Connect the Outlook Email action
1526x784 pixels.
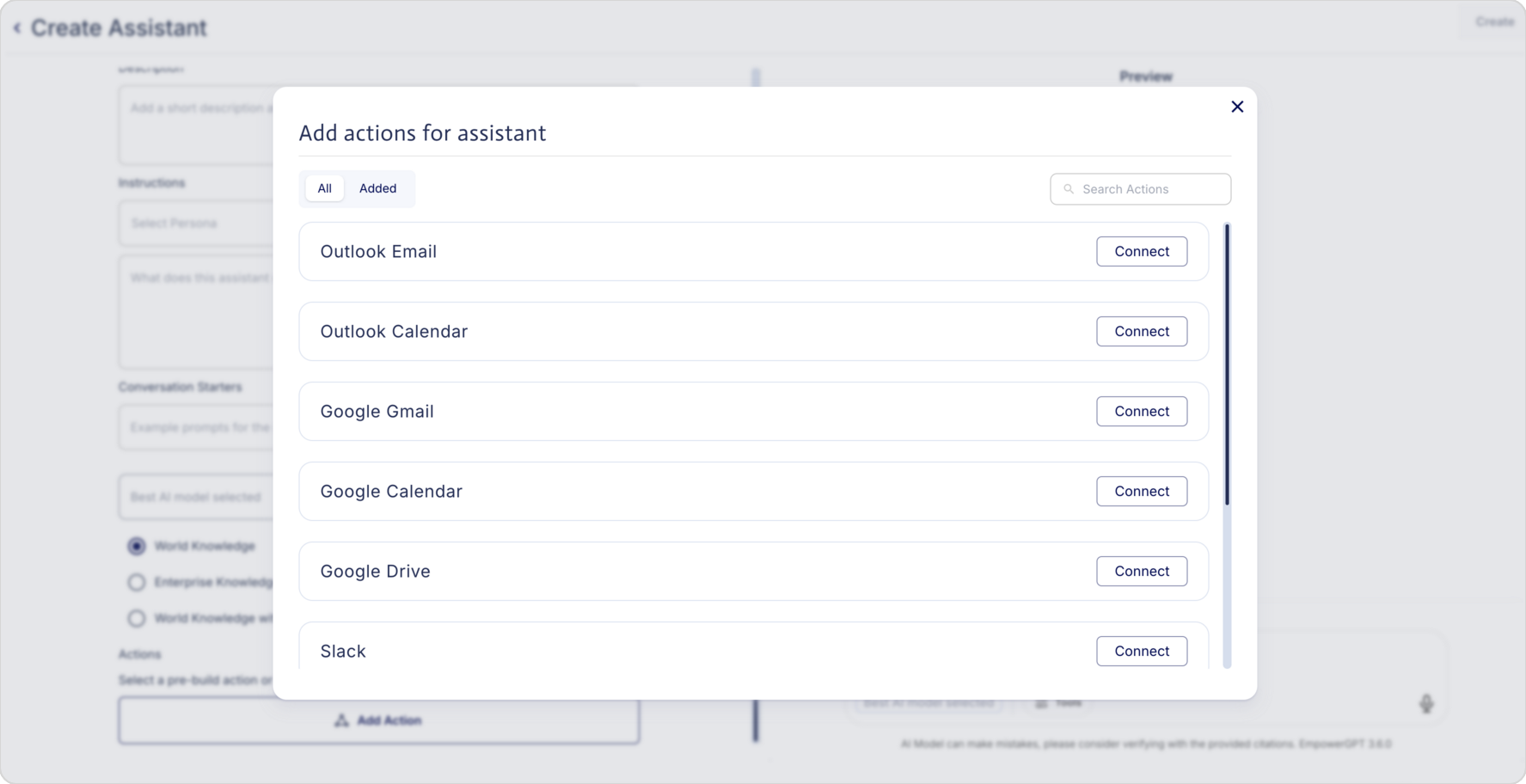click(1141, 252)
